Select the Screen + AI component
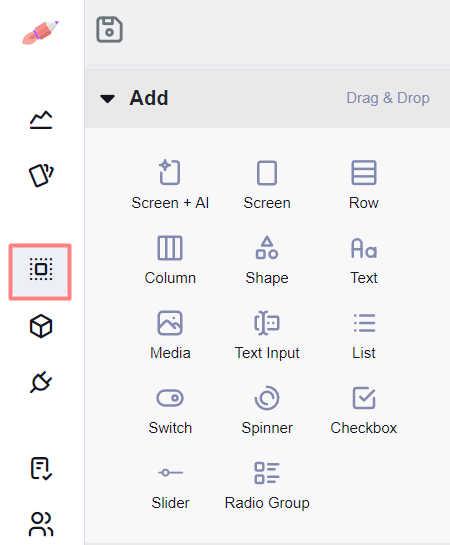Image resolution: width=450 pixels, height=545 pixels. pos(170,185)
